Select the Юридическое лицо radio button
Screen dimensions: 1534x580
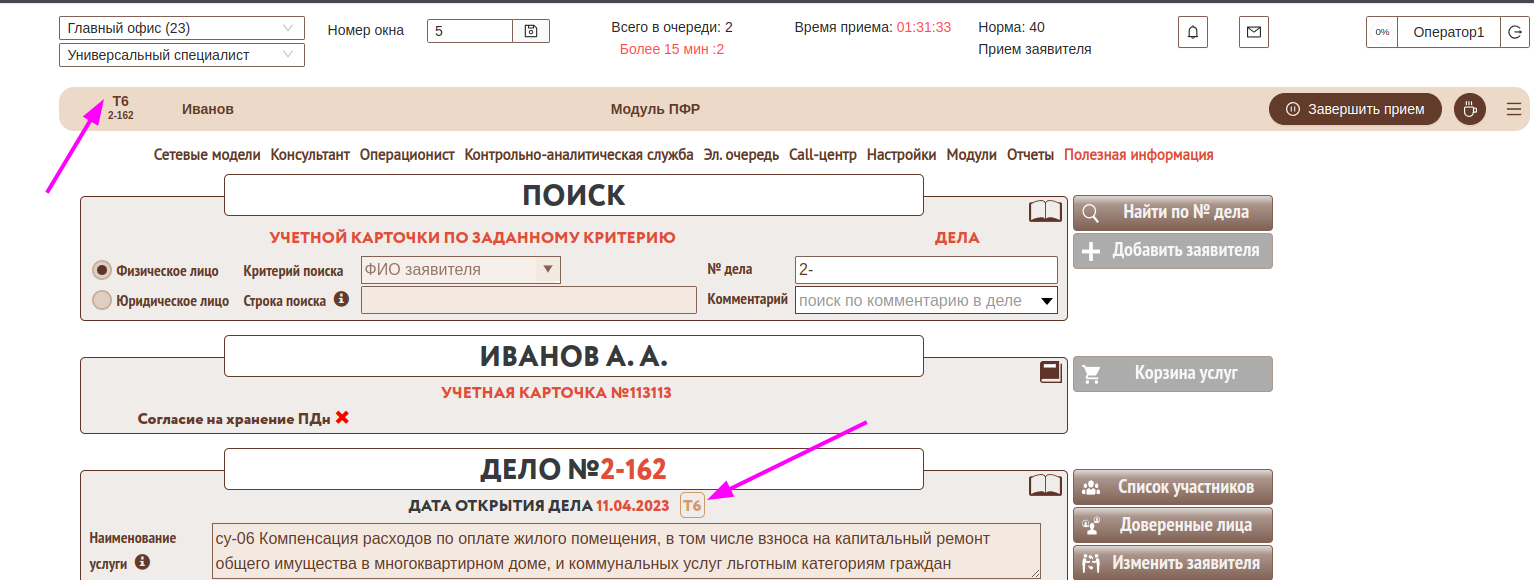click(101, 300)
